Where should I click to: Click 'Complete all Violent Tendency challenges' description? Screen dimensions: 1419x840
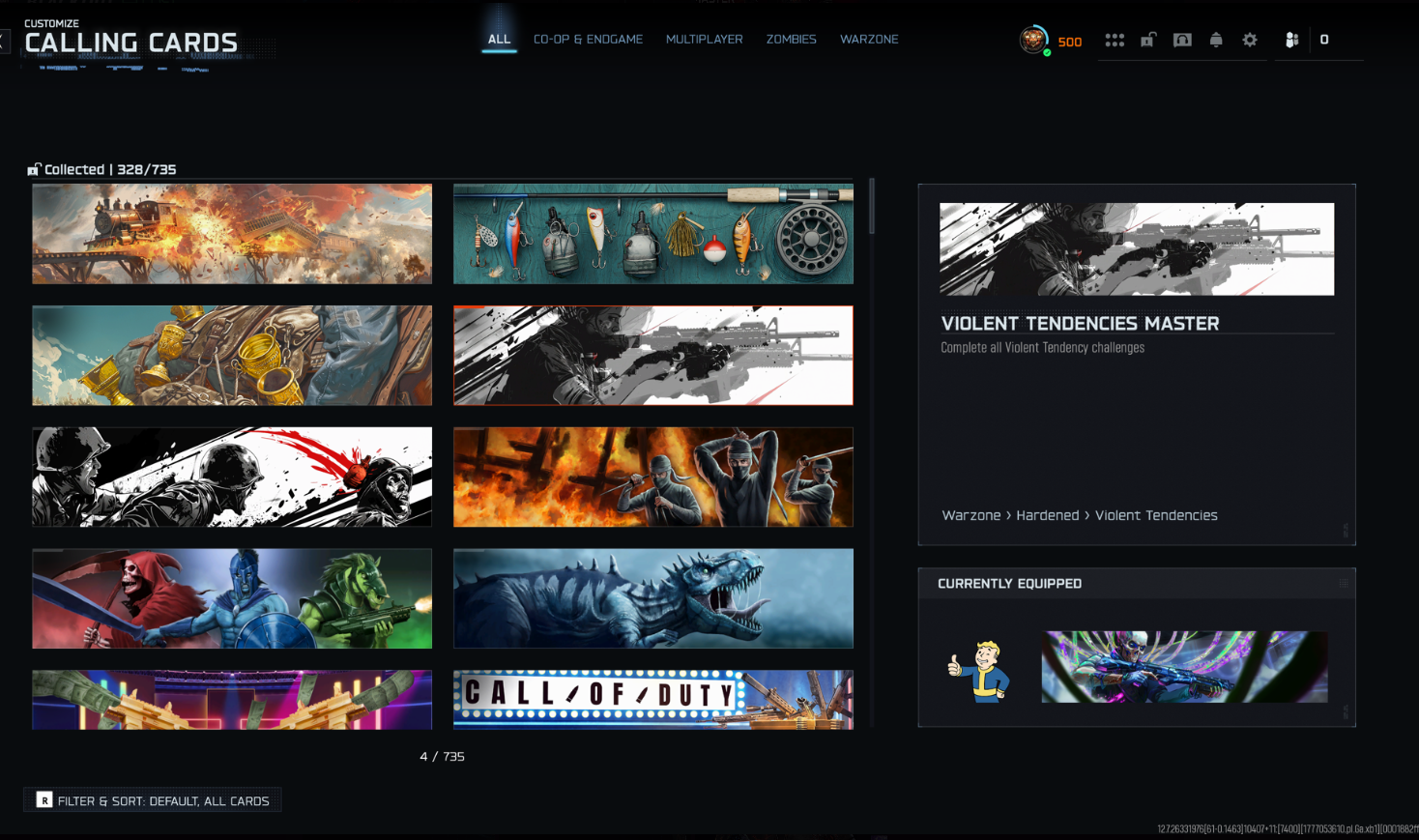tap(1042, 347)
